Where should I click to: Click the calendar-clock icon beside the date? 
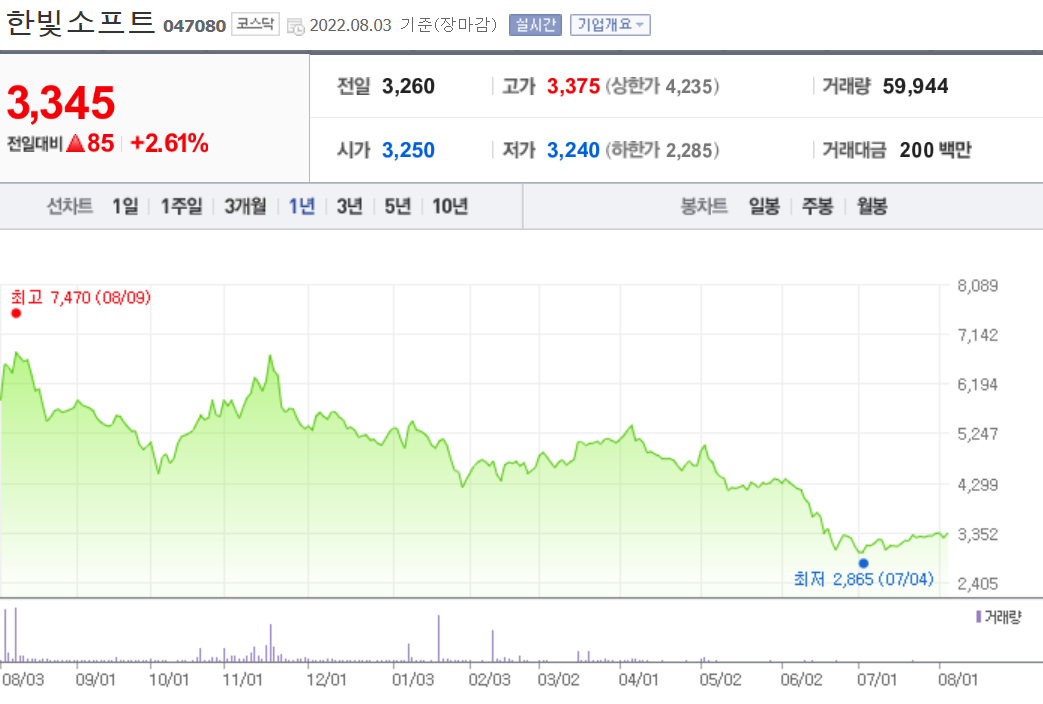(295, 26)
